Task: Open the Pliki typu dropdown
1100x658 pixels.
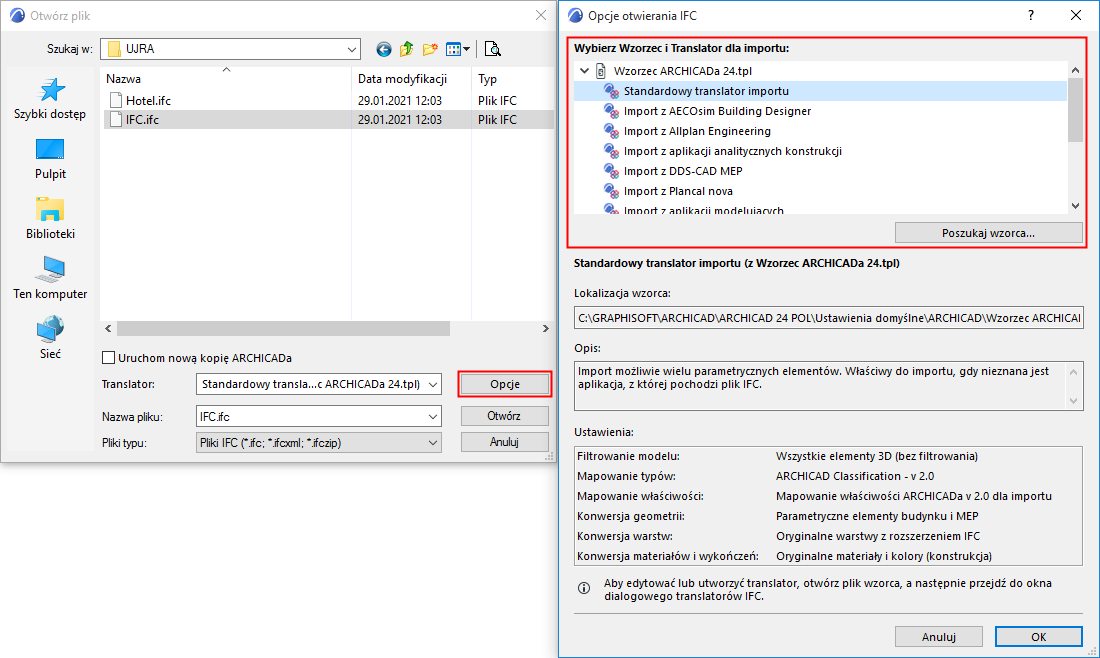Action: coord(434,443)
